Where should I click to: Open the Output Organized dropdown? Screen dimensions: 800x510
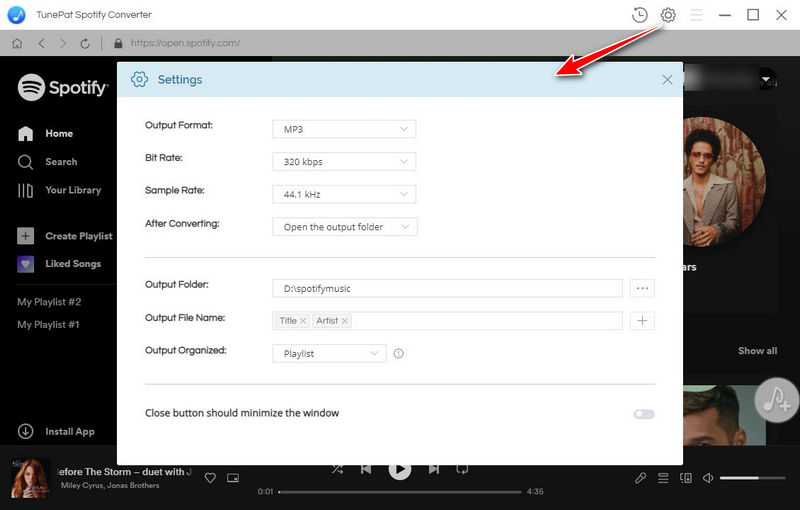click(329, 353)
